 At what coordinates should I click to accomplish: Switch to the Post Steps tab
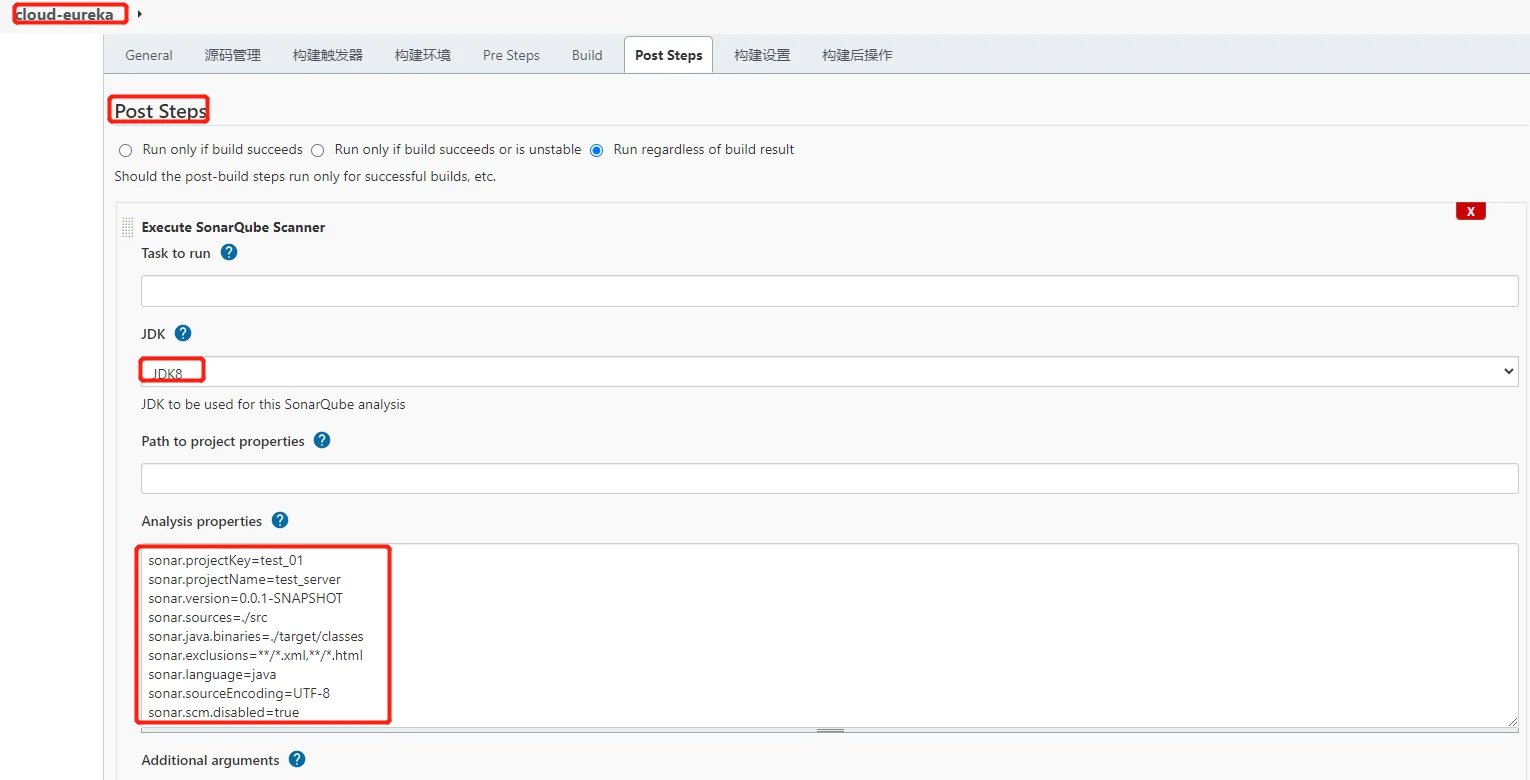[x=669, y=55]
